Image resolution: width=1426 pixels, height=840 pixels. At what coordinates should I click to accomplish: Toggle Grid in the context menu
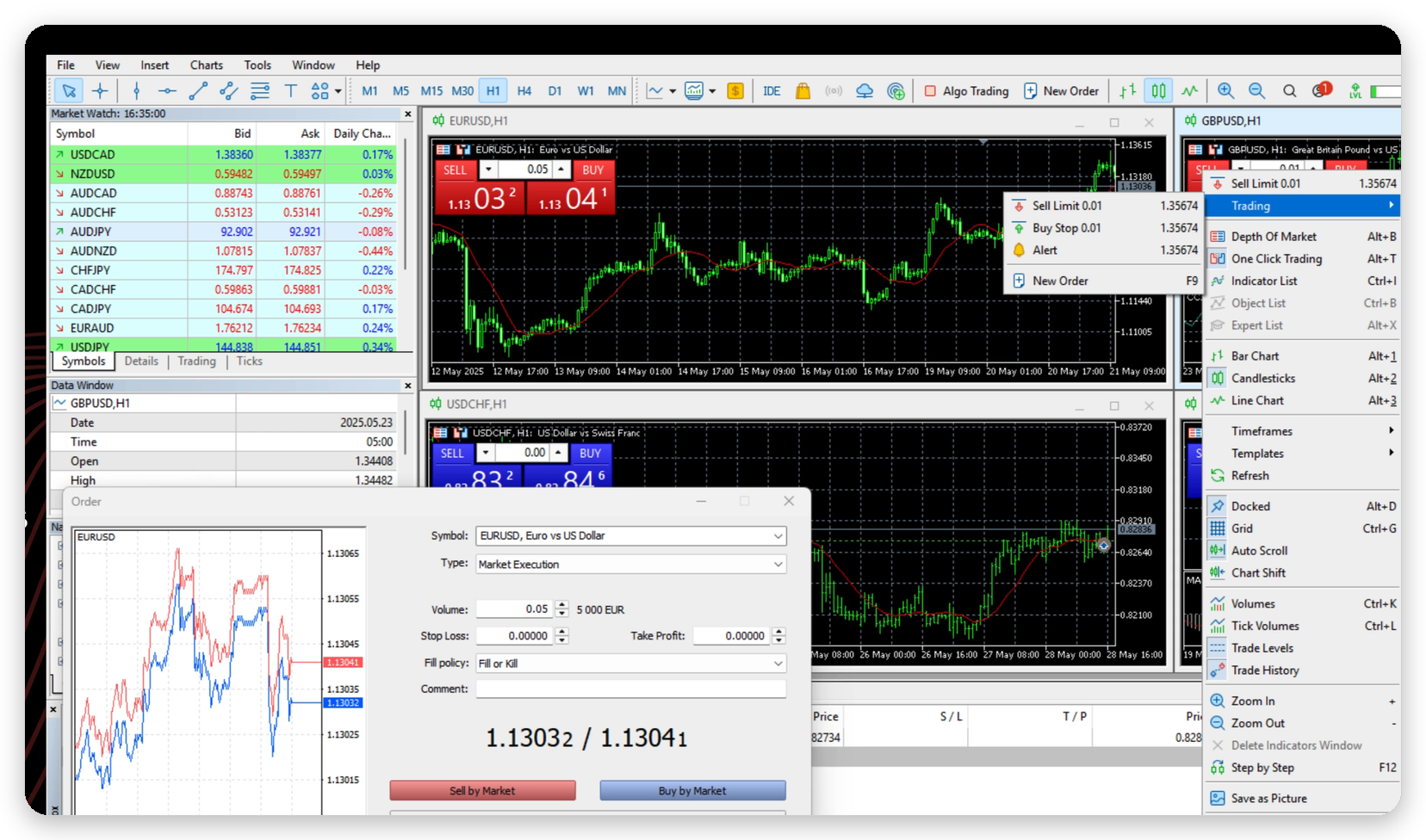click(1303, 528)
